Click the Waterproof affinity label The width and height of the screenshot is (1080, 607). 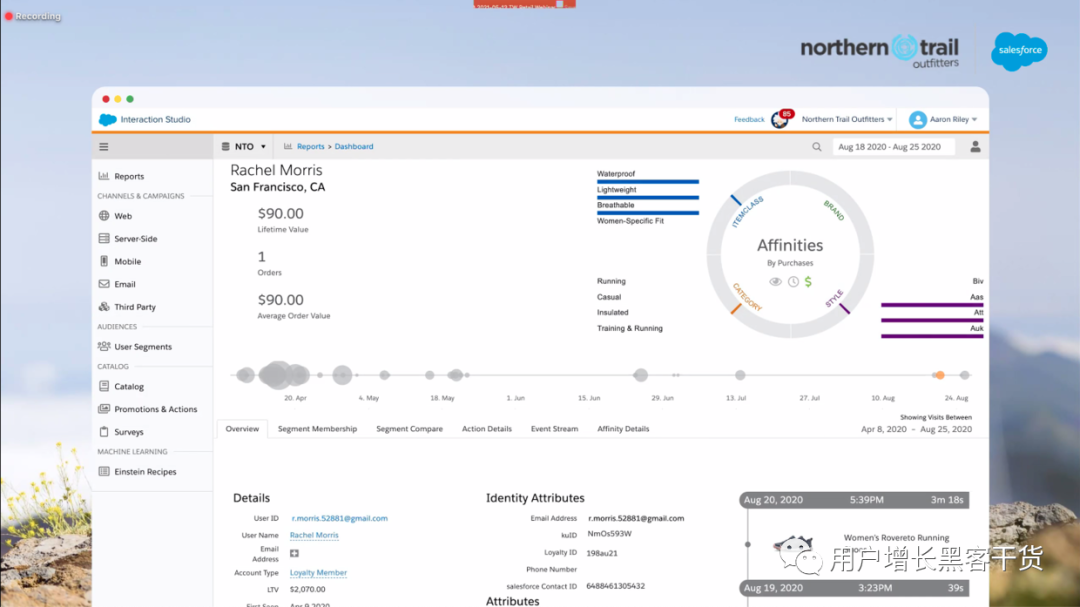616,174
